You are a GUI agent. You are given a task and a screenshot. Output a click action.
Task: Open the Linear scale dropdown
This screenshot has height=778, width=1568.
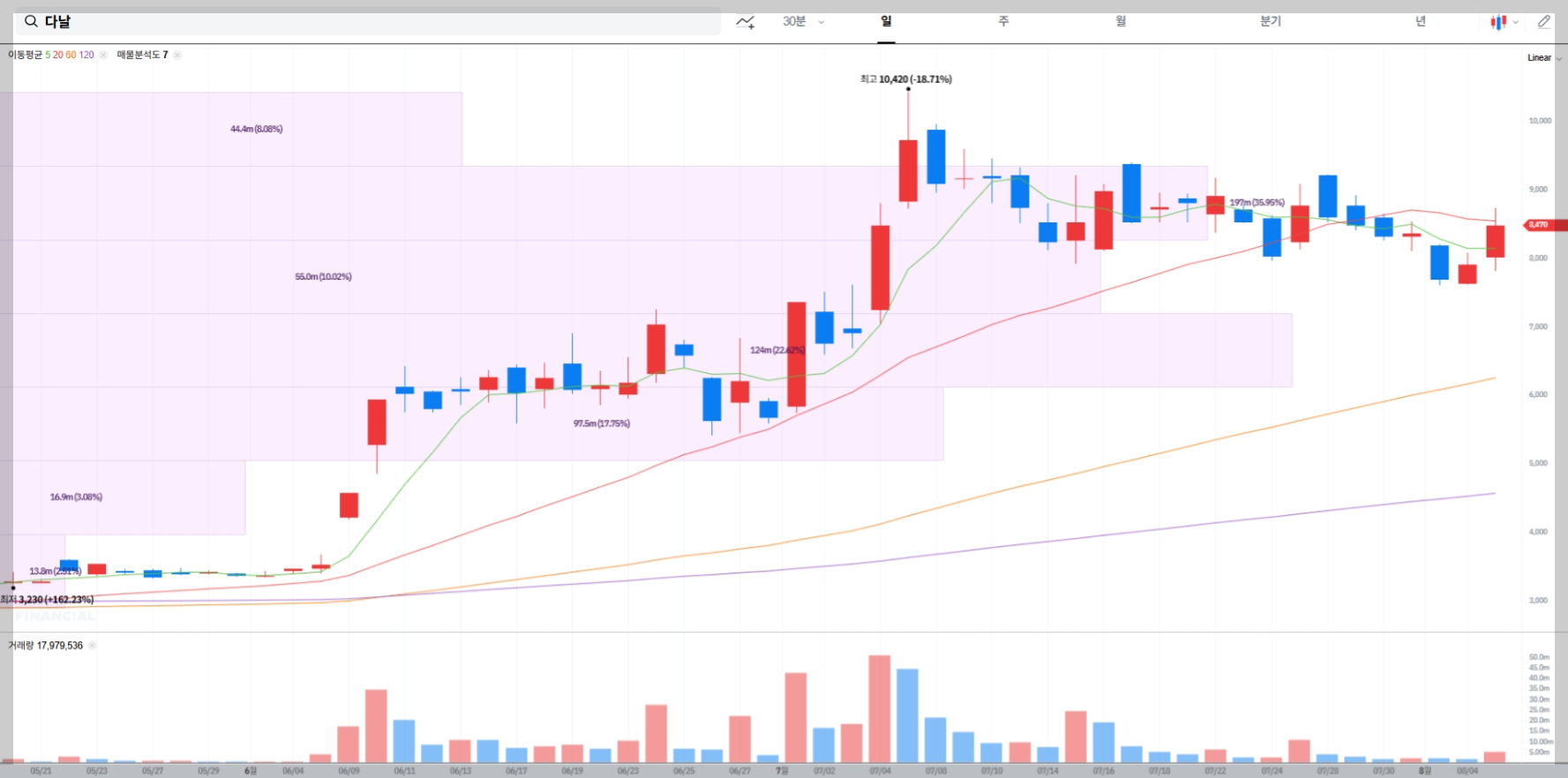tap(1544, 57)
